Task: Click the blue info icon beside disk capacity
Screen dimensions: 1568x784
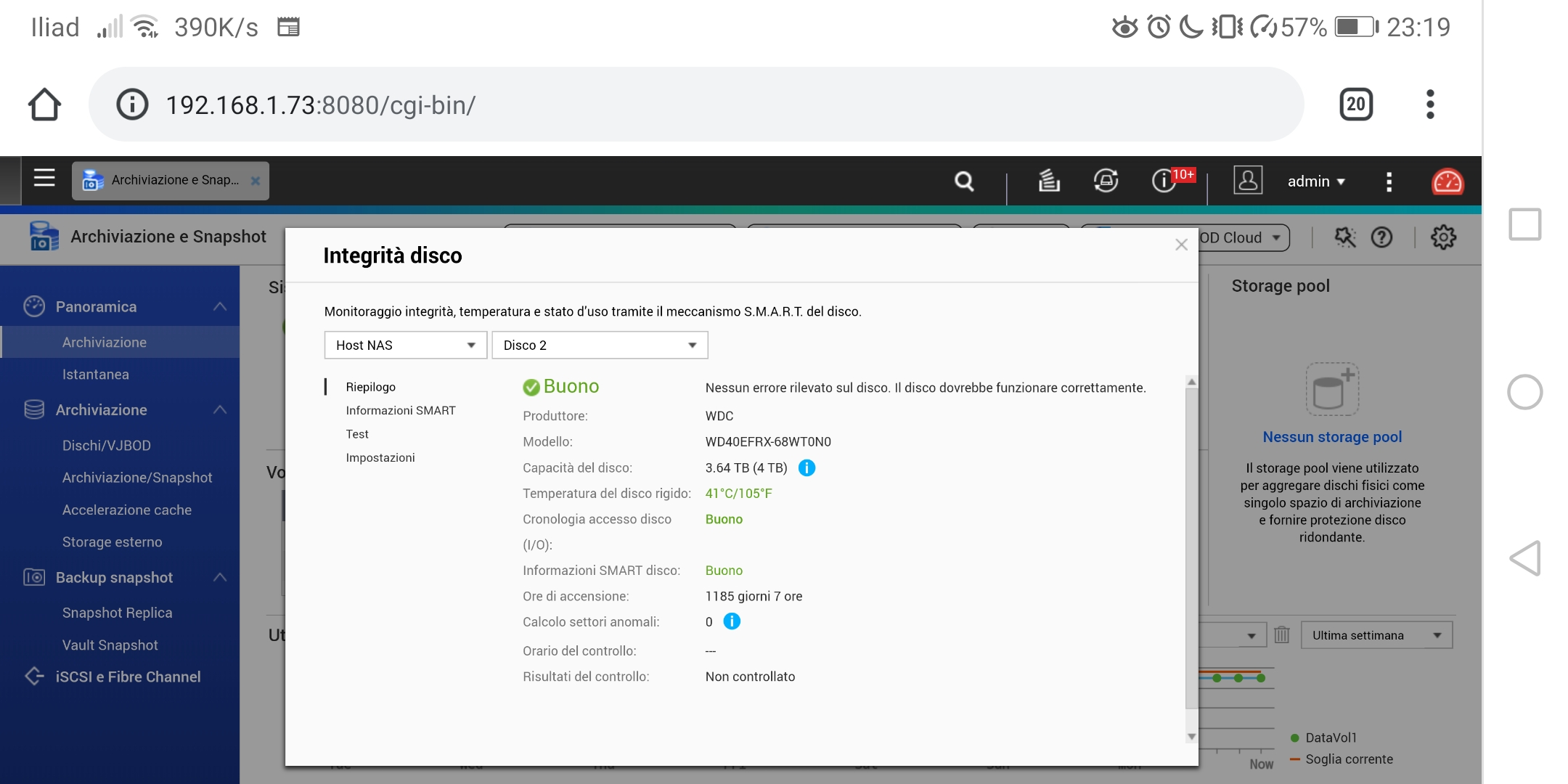Action: coord(807,468)
